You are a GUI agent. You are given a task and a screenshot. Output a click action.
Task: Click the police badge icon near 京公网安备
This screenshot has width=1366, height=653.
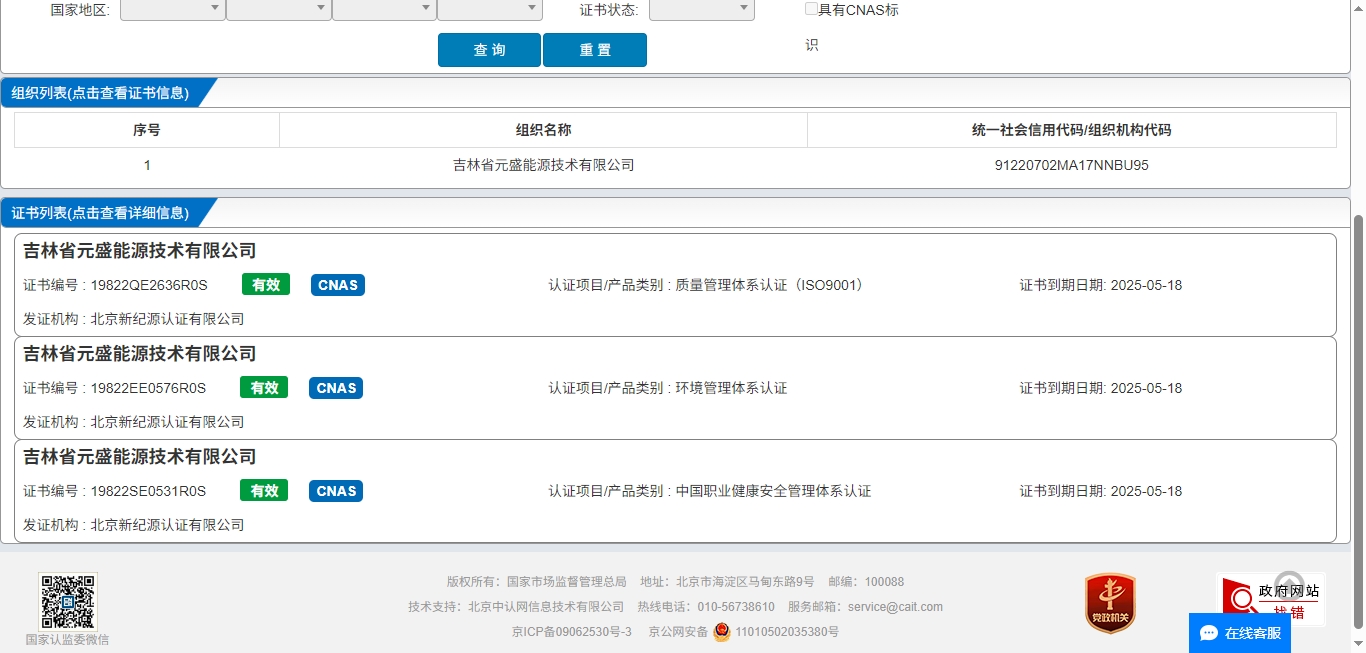pos(722,632)
